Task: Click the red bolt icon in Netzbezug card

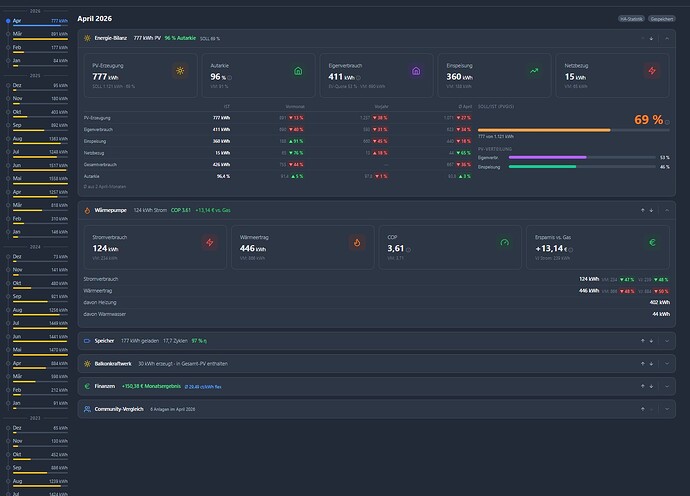Action: pyautogui.click(x=652, y=71)
